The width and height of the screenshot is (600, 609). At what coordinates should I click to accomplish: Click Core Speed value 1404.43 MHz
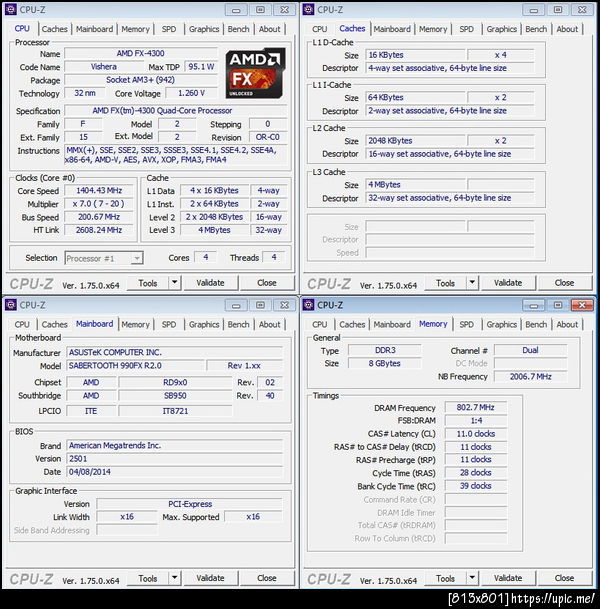(x=99, y=190)
